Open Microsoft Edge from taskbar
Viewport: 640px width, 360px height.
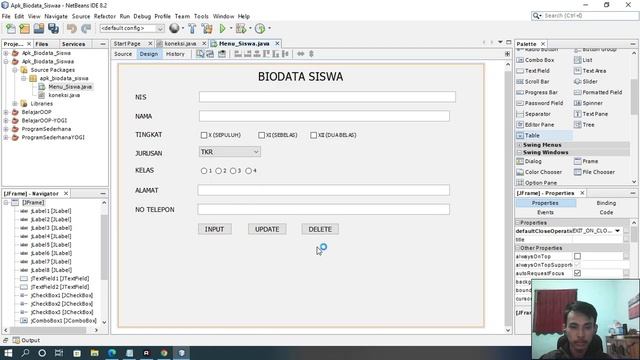[x=112, y=353]
